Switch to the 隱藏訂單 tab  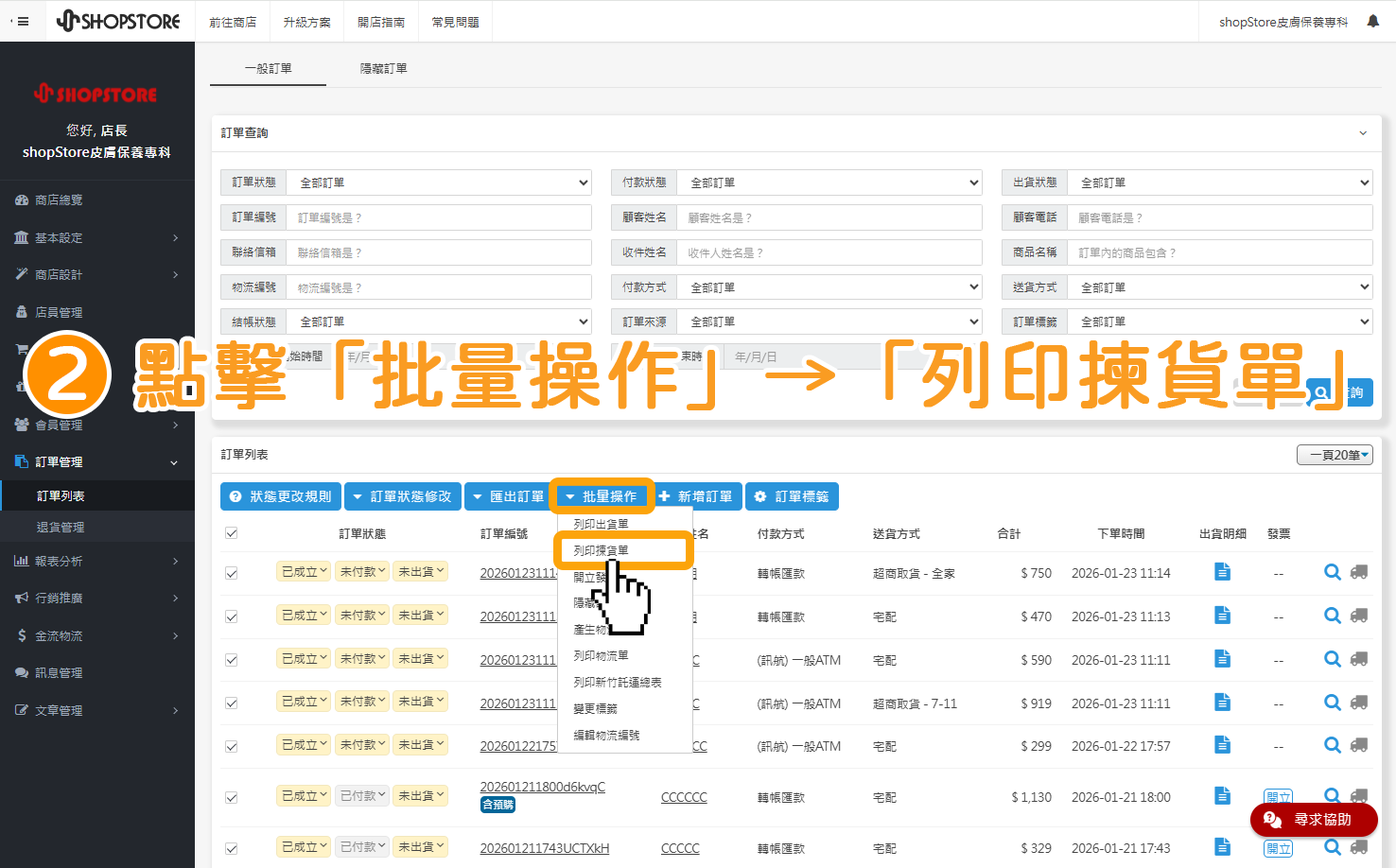384,67
